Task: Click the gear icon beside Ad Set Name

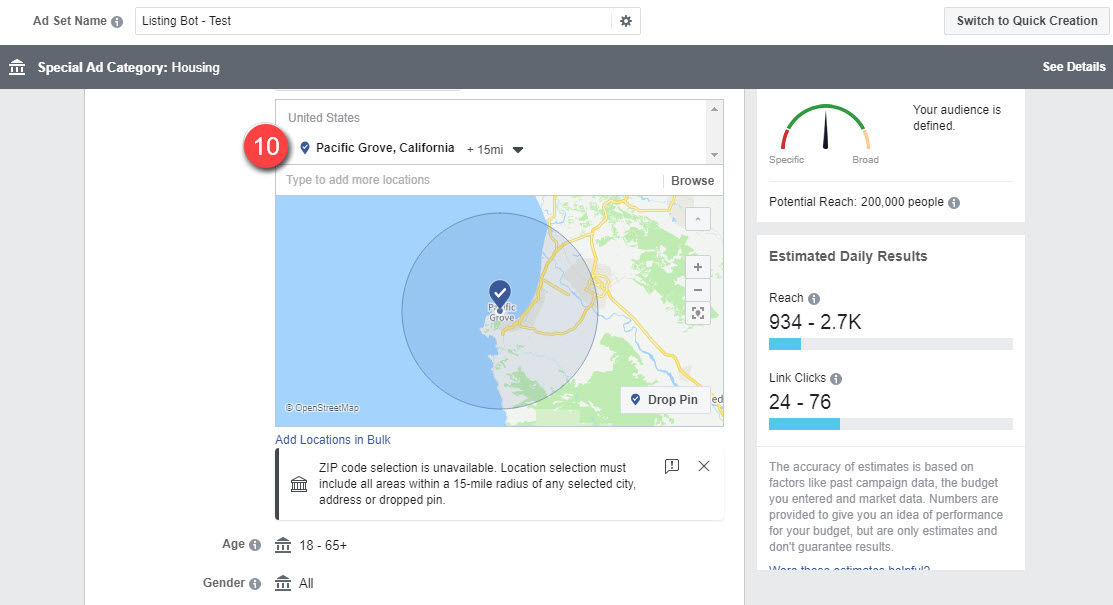Action: (626, 21)
